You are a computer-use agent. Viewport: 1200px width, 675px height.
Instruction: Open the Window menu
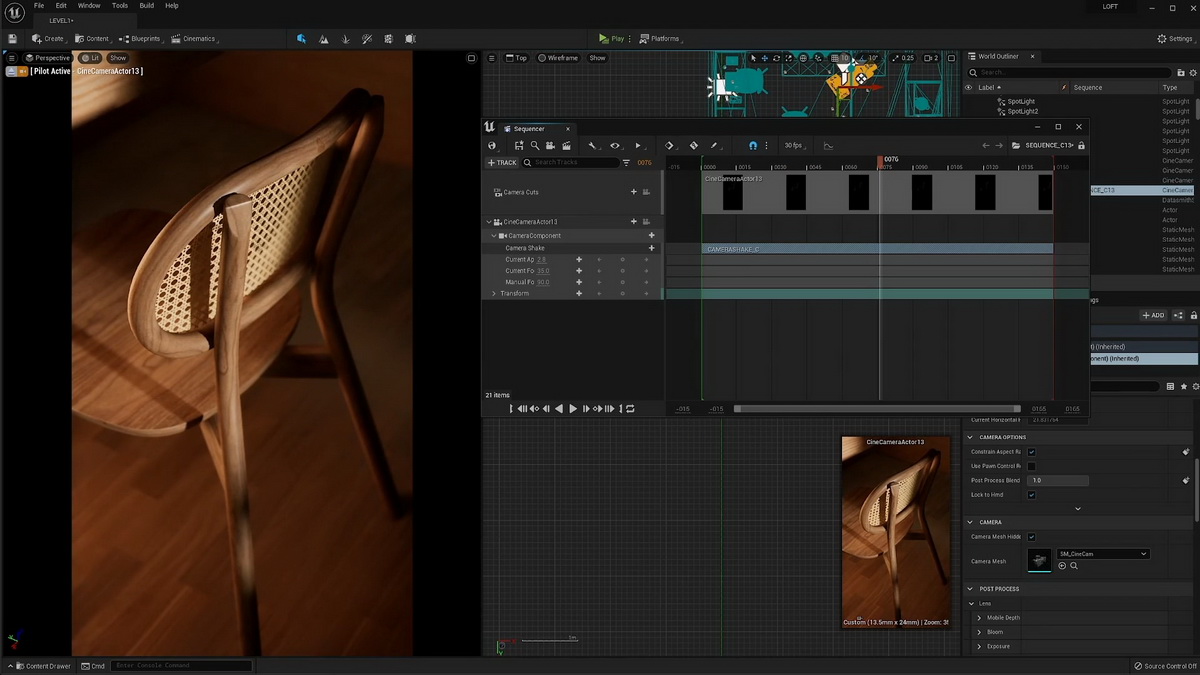pyautogui.click(x=89, y=6)
